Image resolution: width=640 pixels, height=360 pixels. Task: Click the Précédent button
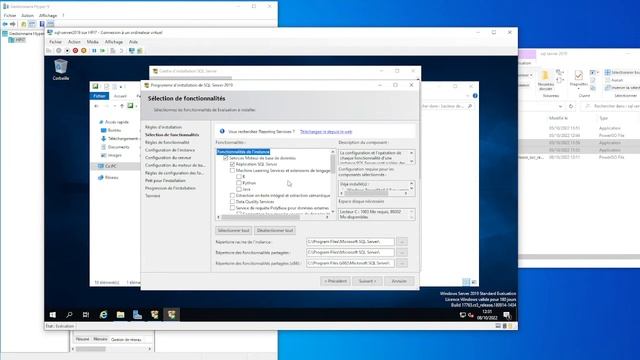[335, 281]
